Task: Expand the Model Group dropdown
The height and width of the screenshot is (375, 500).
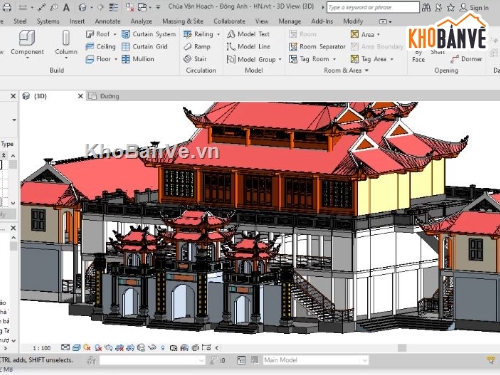Action: (280, 59)
